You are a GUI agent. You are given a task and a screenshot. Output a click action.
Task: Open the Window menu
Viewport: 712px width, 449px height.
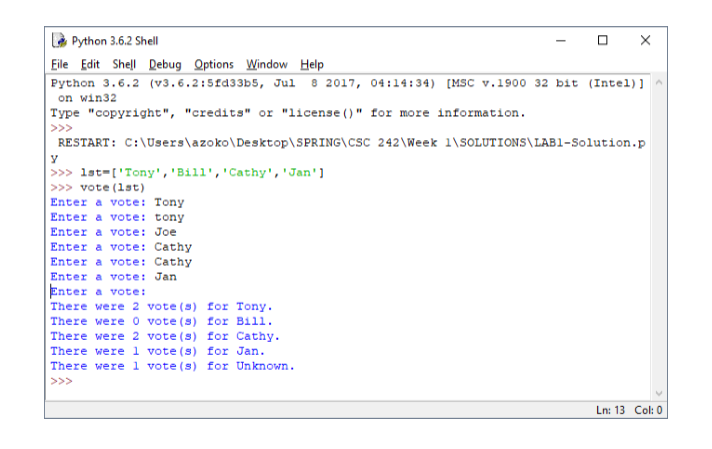pyautogui.click(x=267, y=64)
